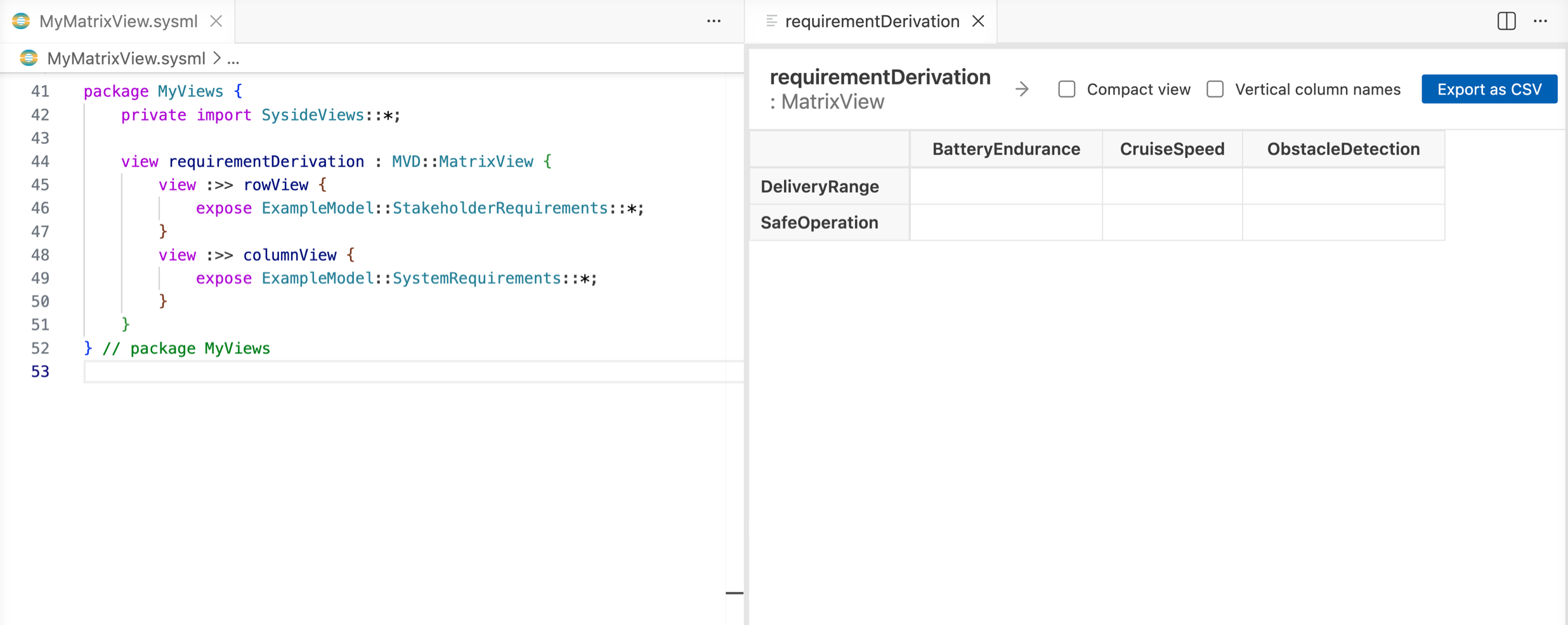Switch to the MyMatrixView.sysml tab
The height and width of the screenshot is (625, 1568).
[119, 21]
